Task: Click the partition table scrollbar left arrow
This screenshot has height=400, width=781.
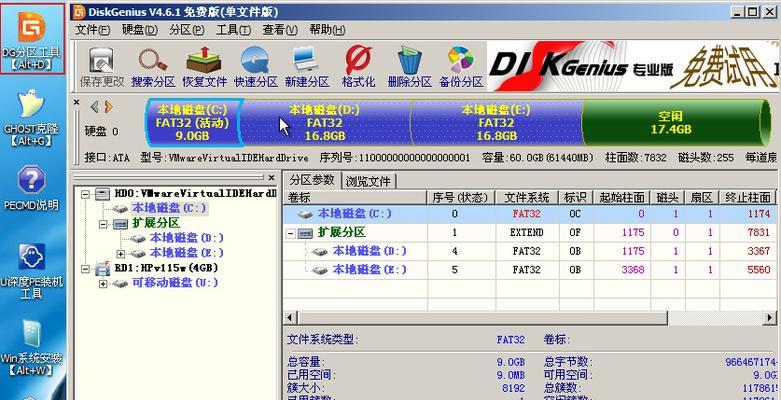Action: 290,318
